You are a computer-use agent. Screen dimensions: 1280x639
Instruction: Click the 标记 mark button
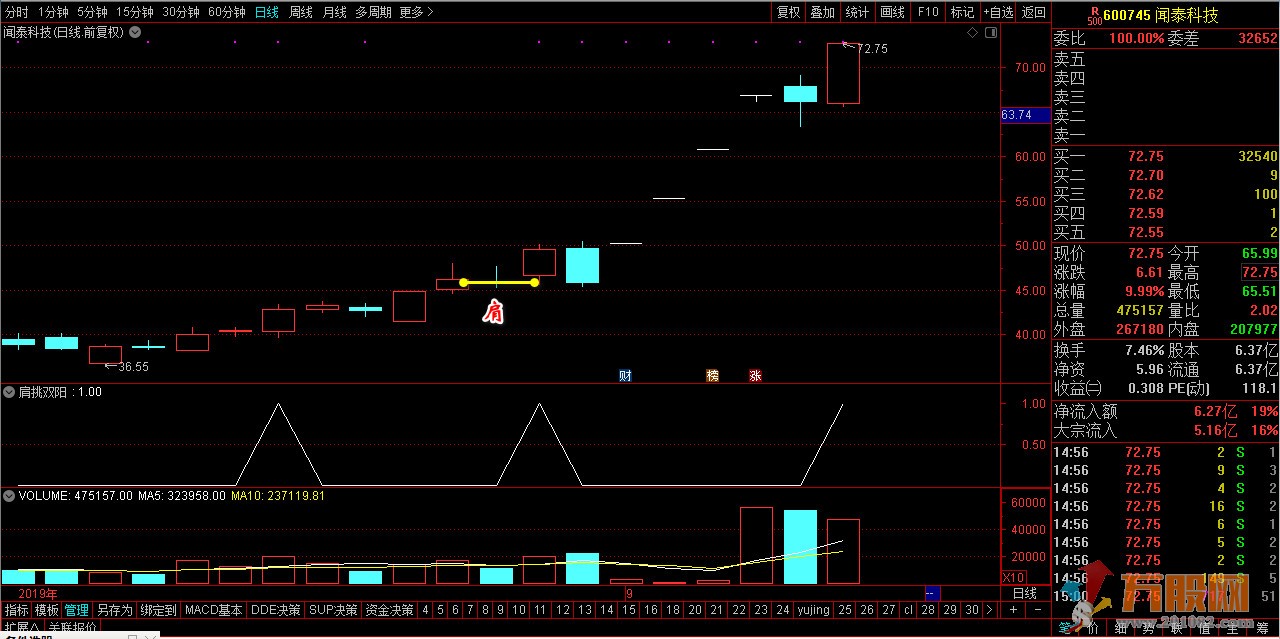tap(962, 12)
